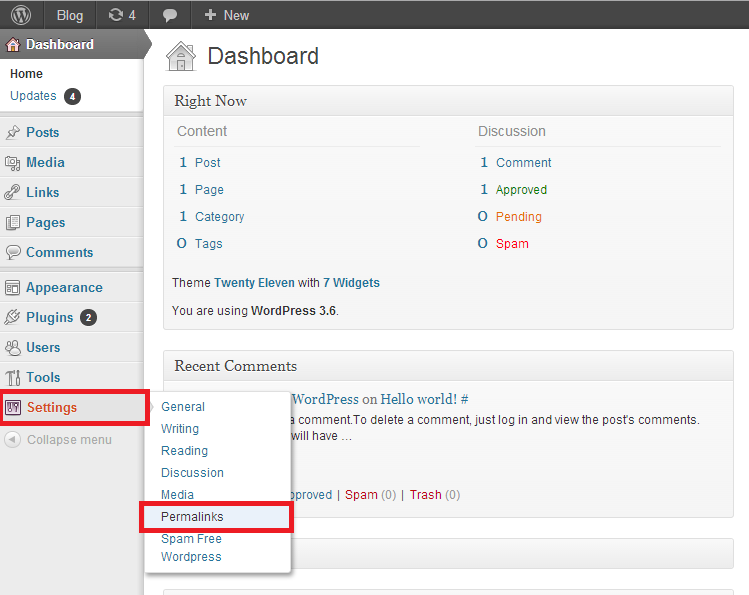Open Updates under Dashboard
The image size is (749, 595).
click(x=33, y=96)
